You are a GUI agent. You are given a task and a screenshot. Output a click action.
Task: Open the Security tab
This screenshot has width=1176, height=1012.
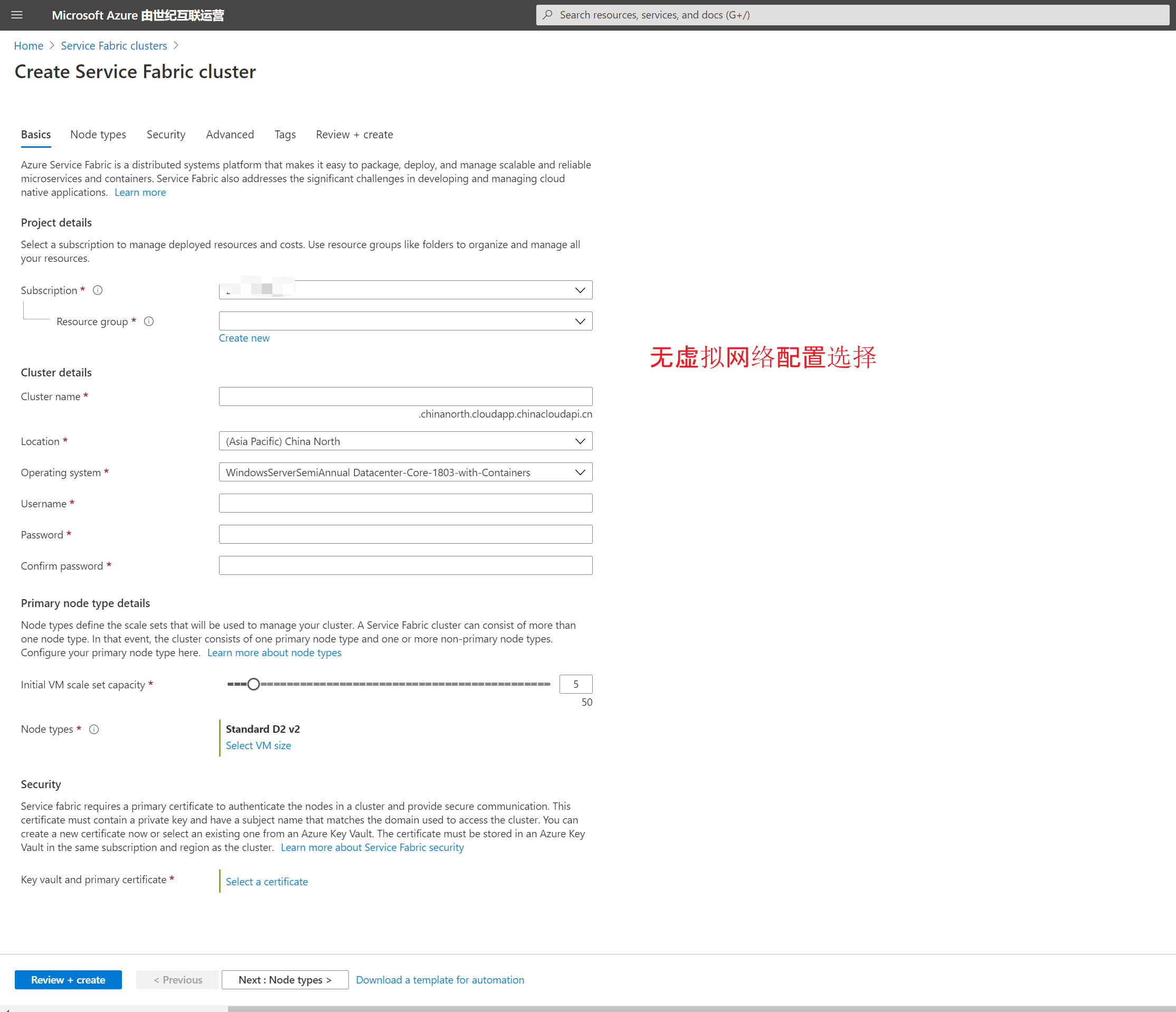tap(166, 135)
